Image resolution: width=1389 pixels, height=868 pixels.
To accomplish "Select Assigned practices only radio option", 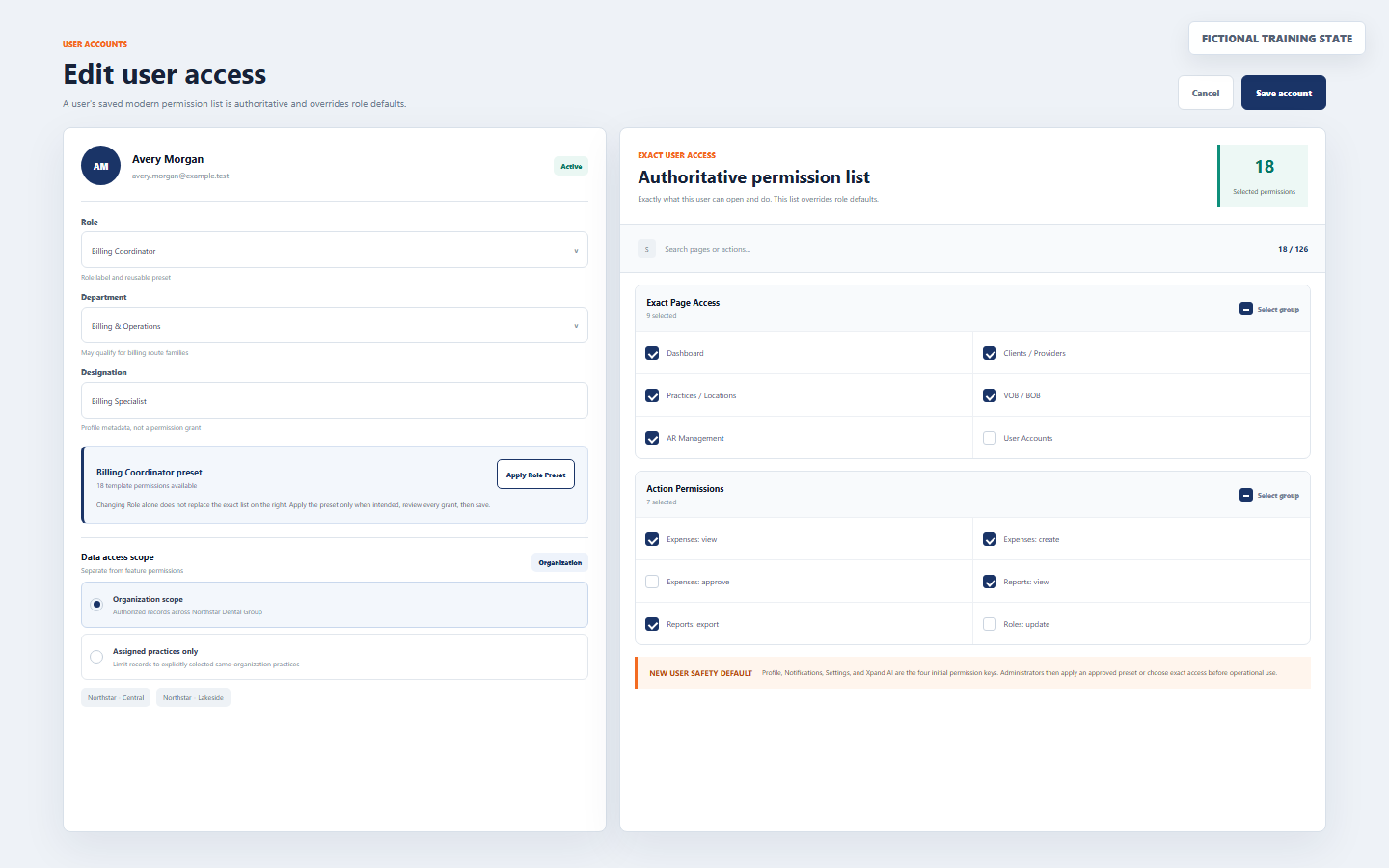I will point(96,657).
